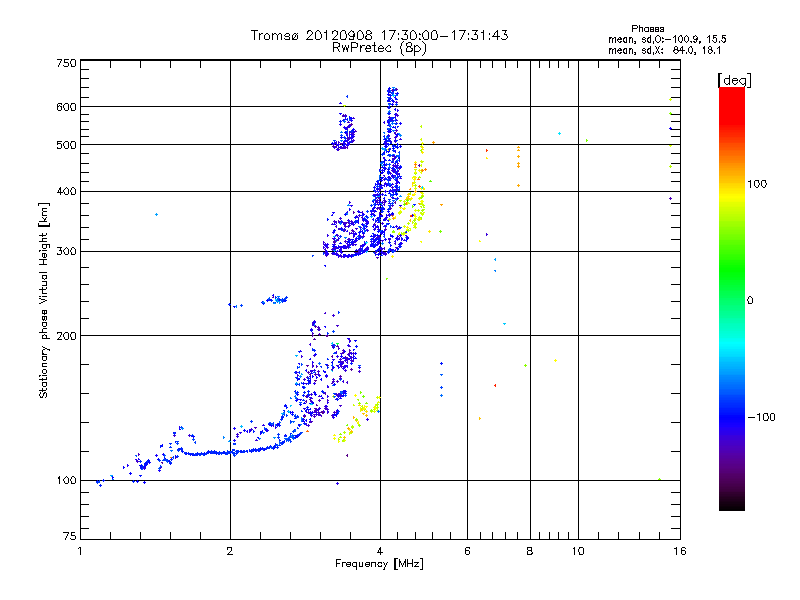
Task: Click the orange point column at 7.5 MHz
Action: pos(518,166)
